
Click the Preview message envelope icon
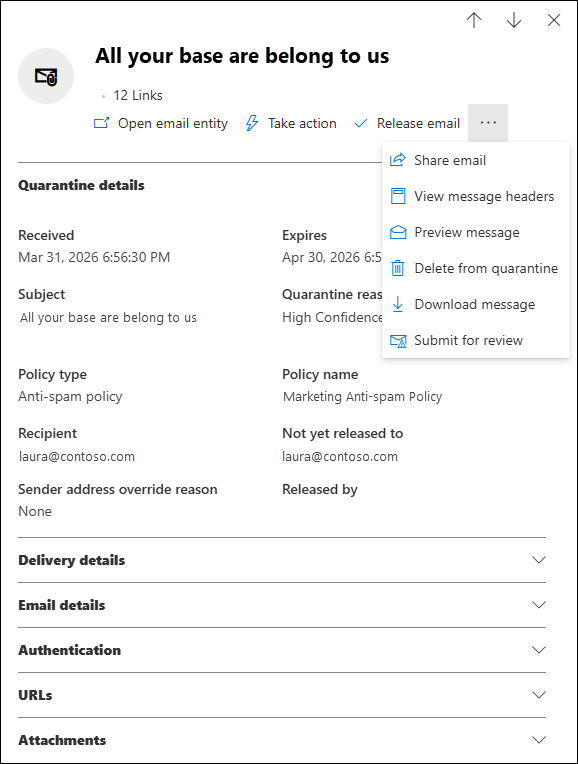pos(398,232)
